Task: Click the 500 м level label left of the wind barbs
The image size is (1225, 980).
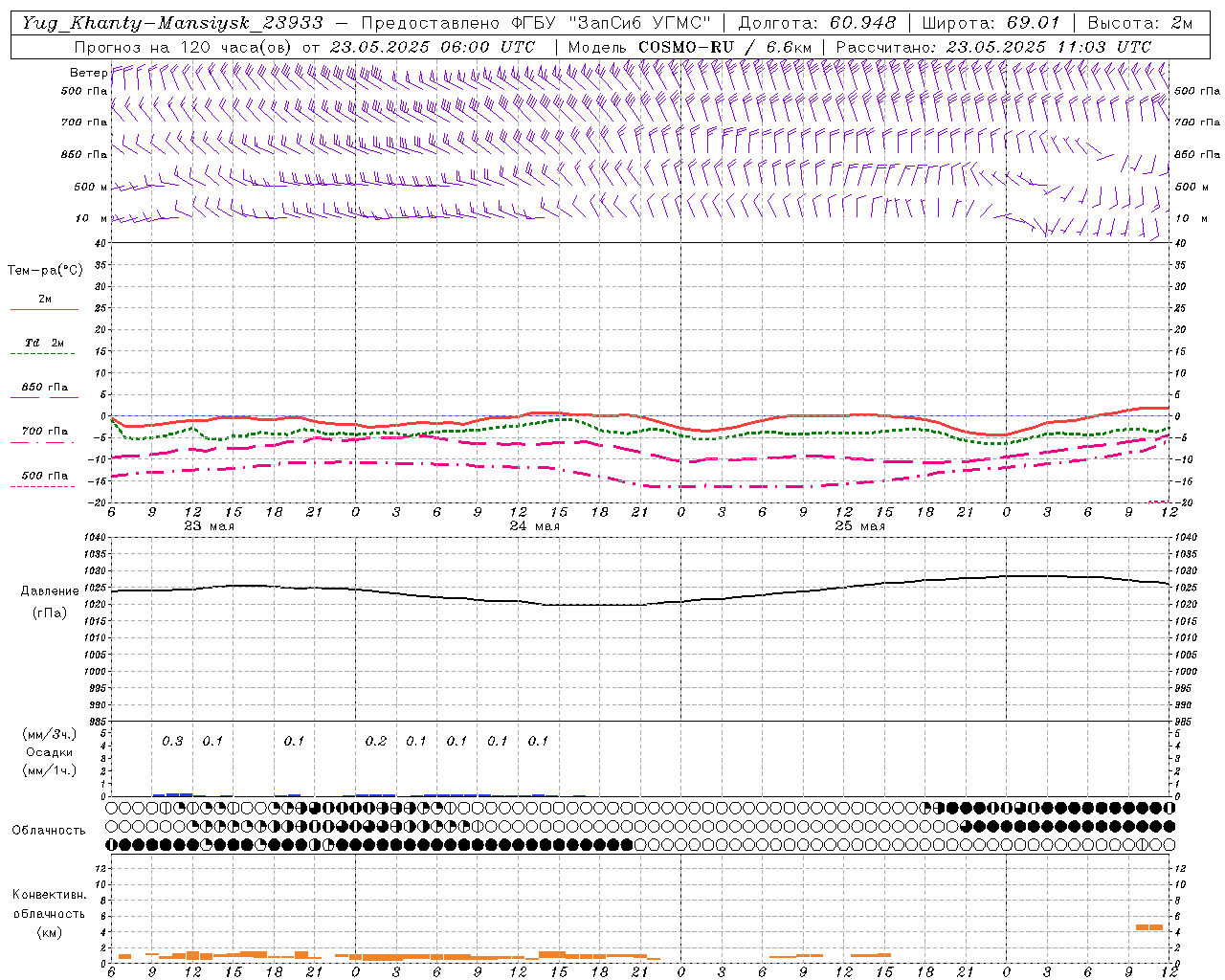Action: (91, 187)
